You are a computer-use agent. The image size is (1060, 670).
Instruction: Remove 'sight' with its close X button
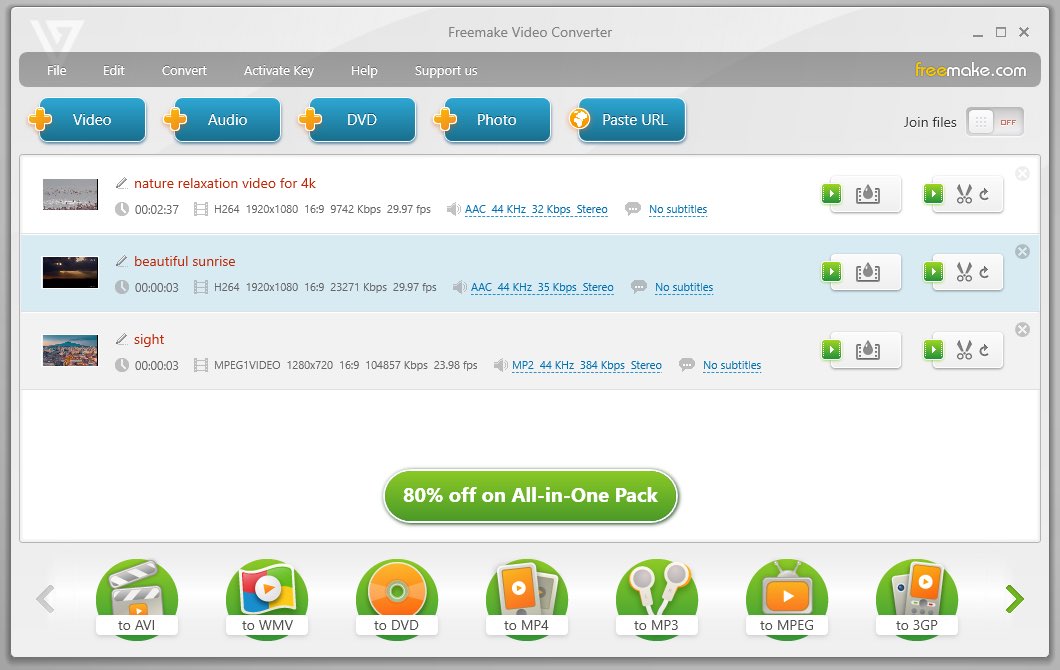1022,329
